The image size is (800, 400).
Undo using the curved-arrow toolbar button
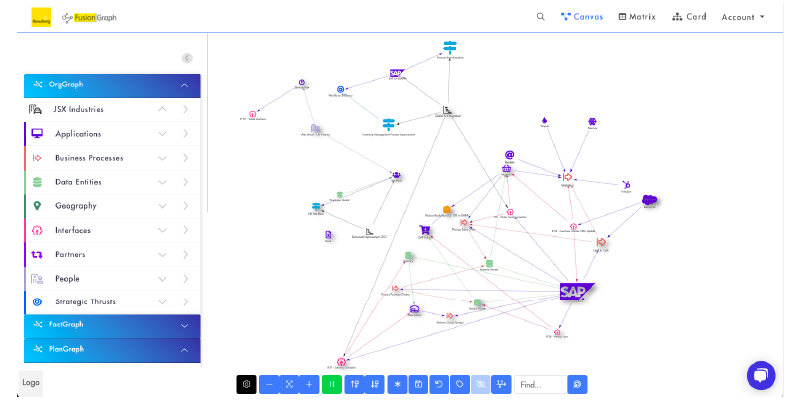tap(439, 384)
